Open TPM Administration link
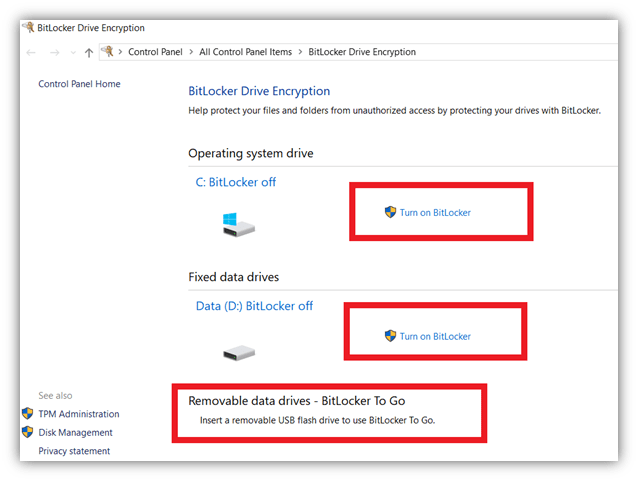This screenshot has width=638, height=481. [79, 414]
